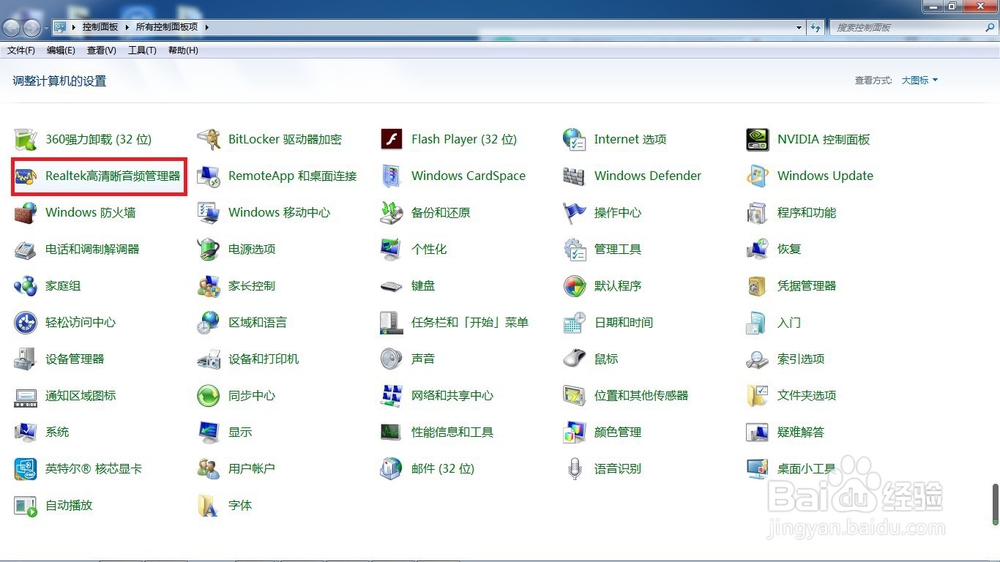Click the 所有控制面板项 breadcrumb
The height and width of the screenshot is (562, 1000).
[166, 27]
